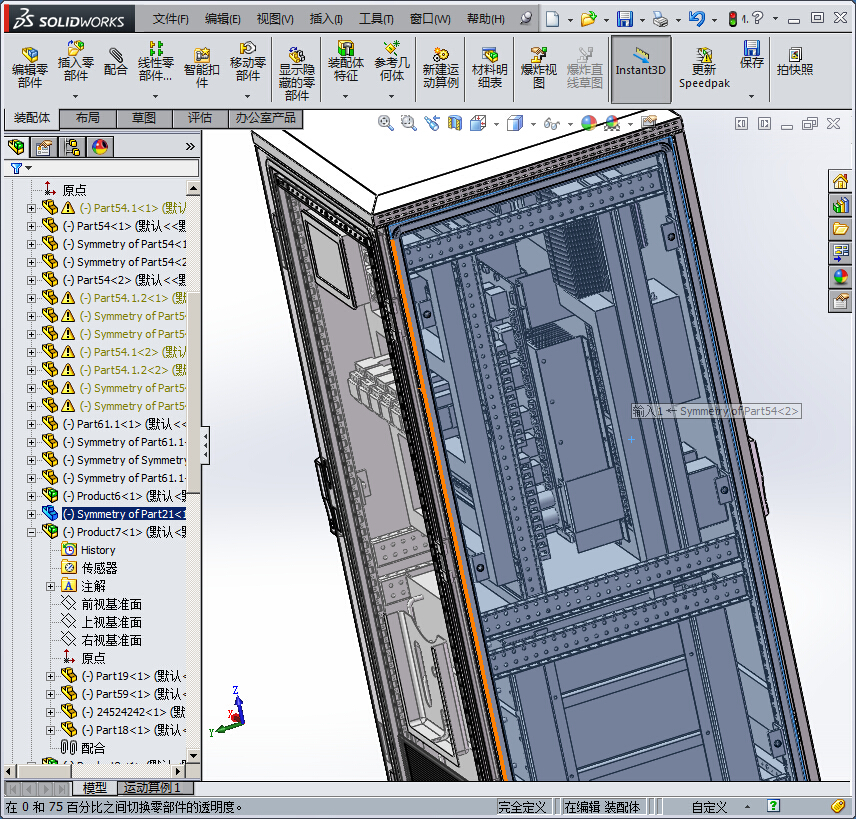The image size is (856, 819).
Task: Toggle the Instant3D button
Action: pos(640,67)
